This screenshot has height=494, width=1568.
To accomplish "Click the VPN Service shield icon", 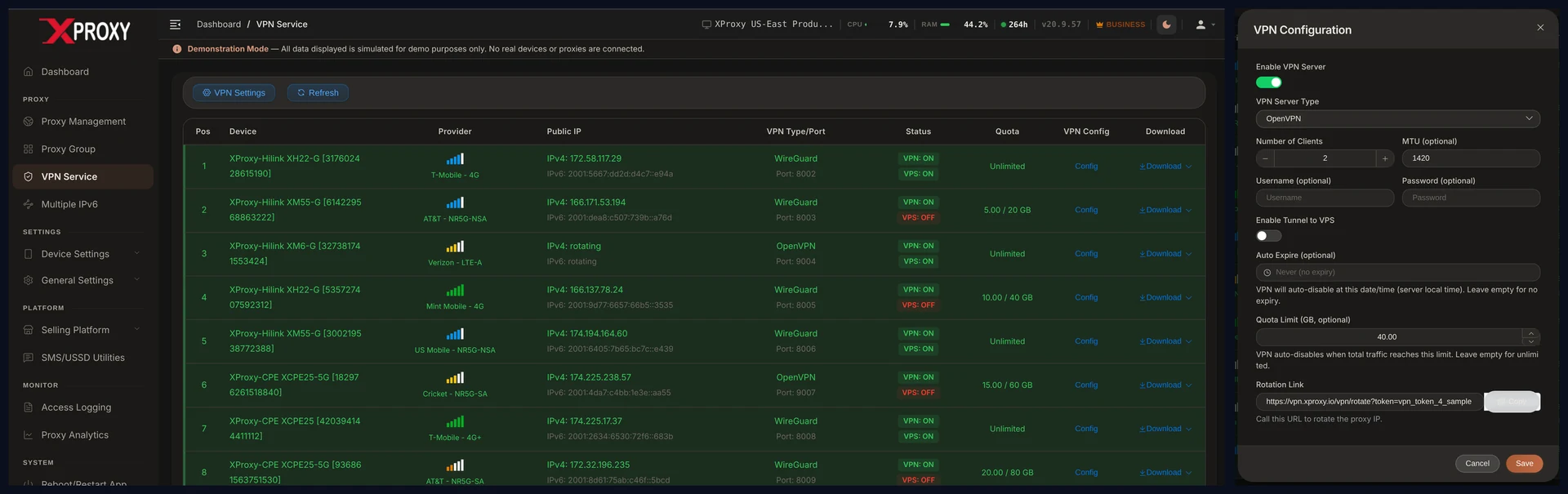I will coord(29,177).
